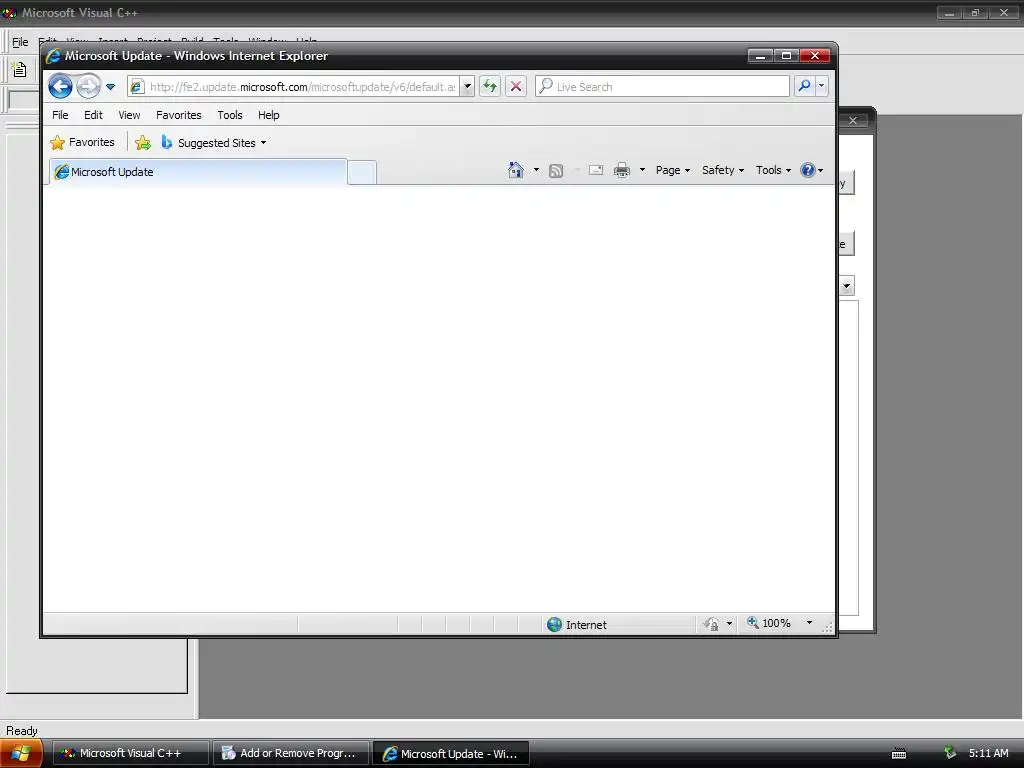Screen dimensions: 1024x768
Task: Open the Safety command bar menu
Action: 723,170
